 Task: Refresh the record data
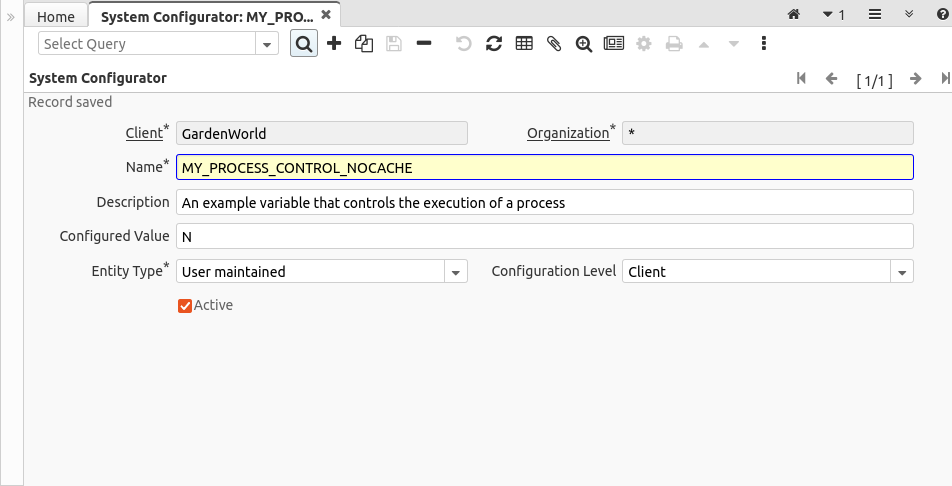pyautogui.click(x=494, y=43)
